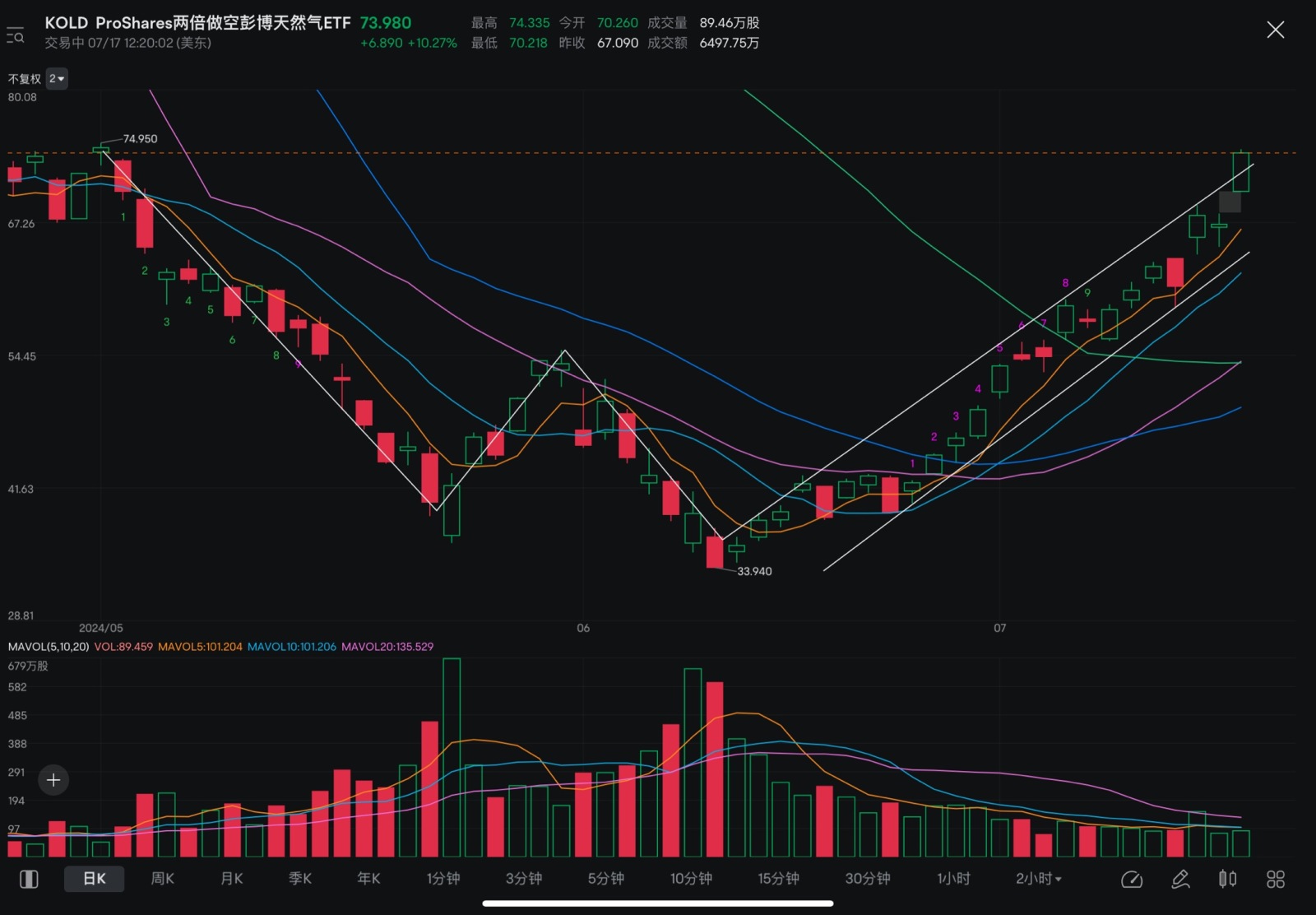Click the 07 month axis label
1316x915 pixels.
pyautogui.click(x=999, y=628)
